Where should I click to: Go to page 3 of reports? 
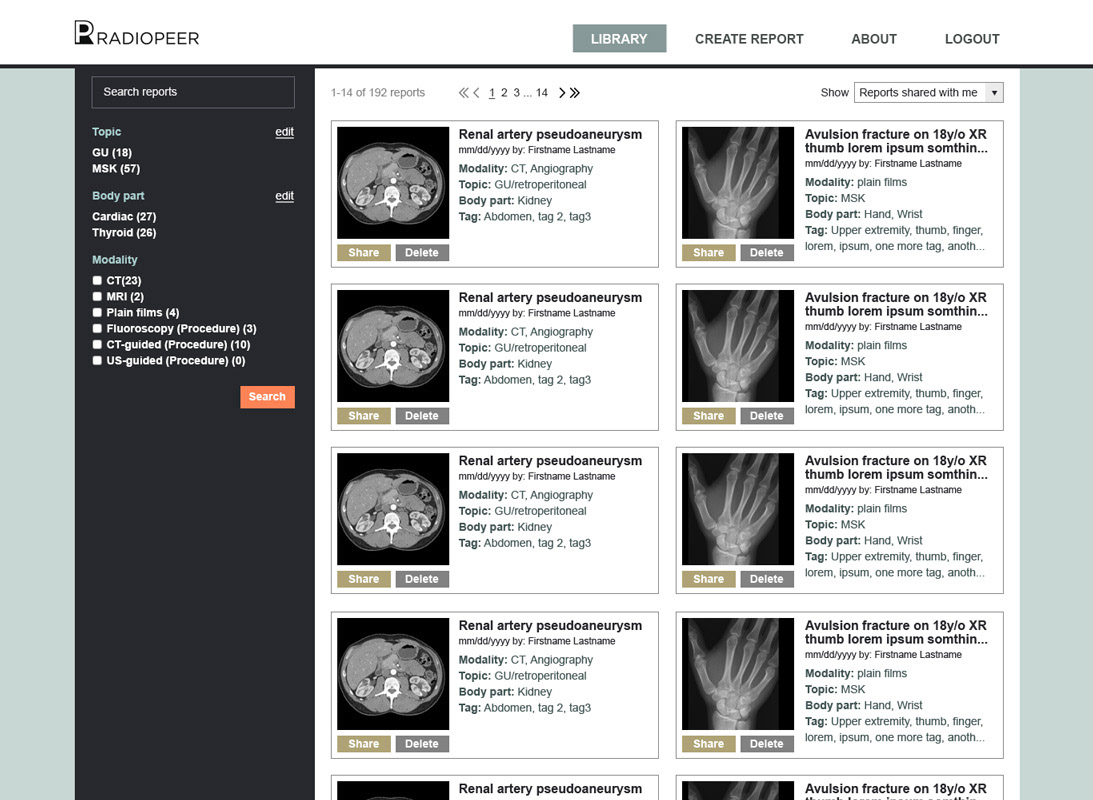coord(517,93)
